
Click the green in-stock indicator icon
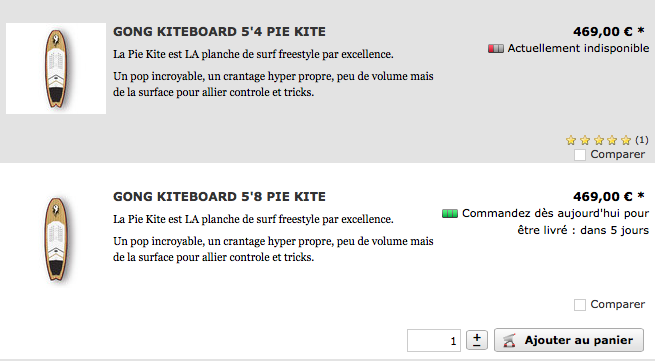coord(450,214)
